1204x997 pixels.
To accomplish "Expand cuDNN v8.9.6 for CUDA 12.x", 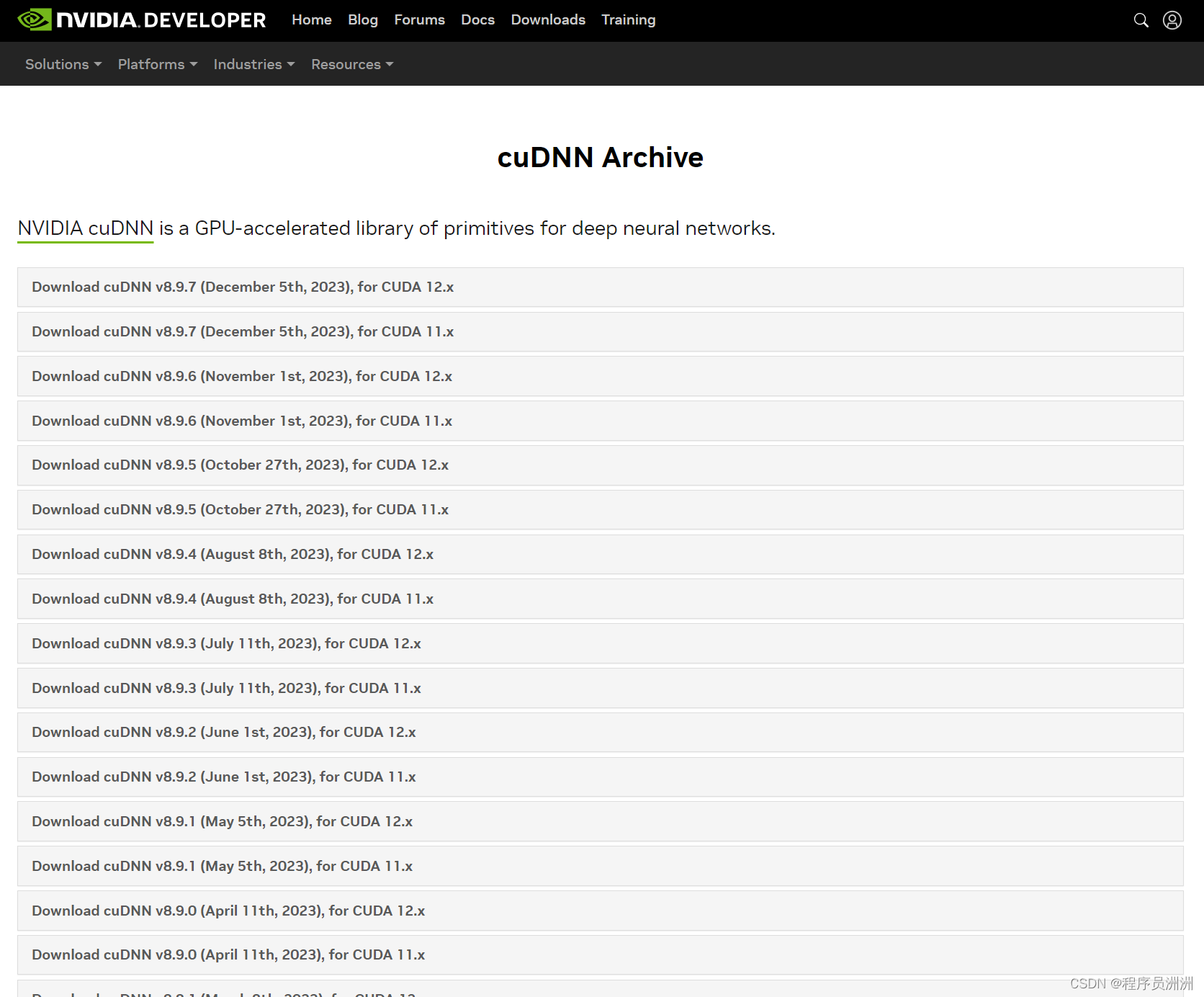I will click(601, 376).
